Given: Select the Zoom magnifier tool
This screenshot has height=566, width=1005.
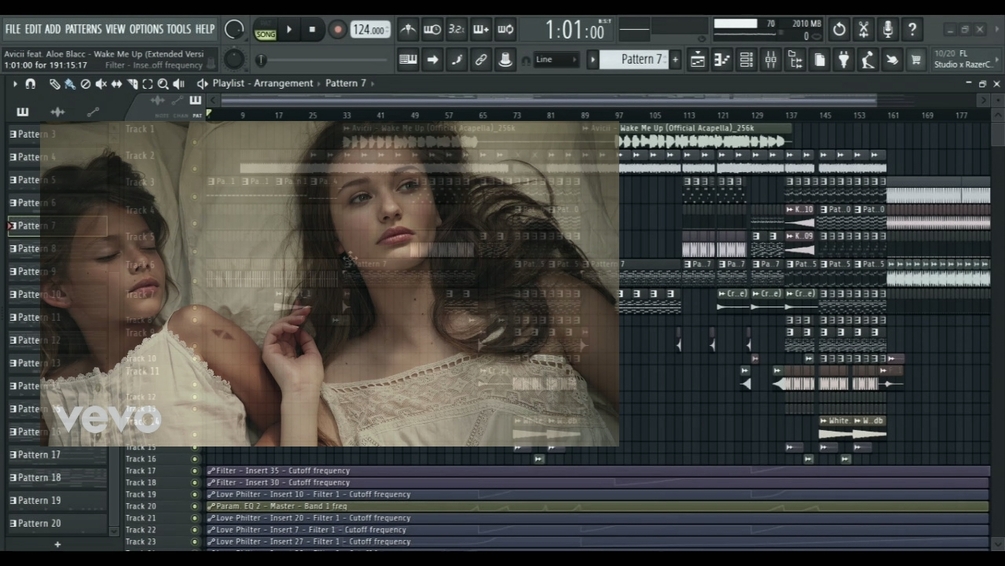Looking at the screenshot, I should tap(163, 84).
